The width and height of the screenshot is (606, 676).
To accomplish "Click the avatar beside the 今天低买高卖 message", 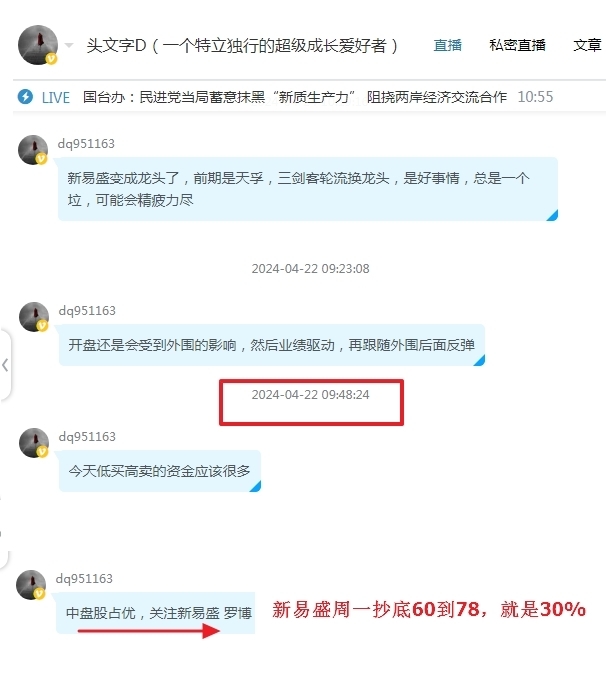I will point(34,443).
